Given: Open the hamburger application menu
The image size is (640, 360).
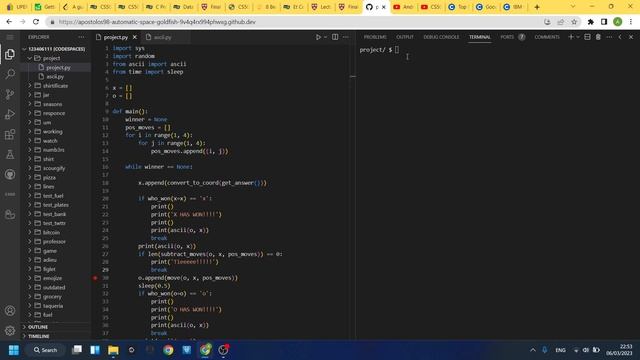Looking at the screenshot, I should 10,37.
